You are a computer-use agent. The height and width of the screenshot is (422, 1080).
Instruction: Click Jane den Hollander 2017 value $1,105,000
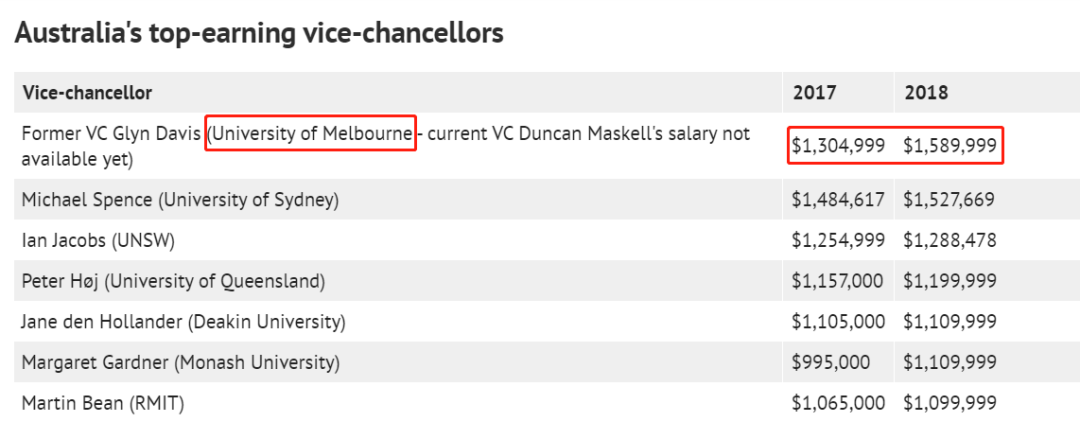coord(838,321)
